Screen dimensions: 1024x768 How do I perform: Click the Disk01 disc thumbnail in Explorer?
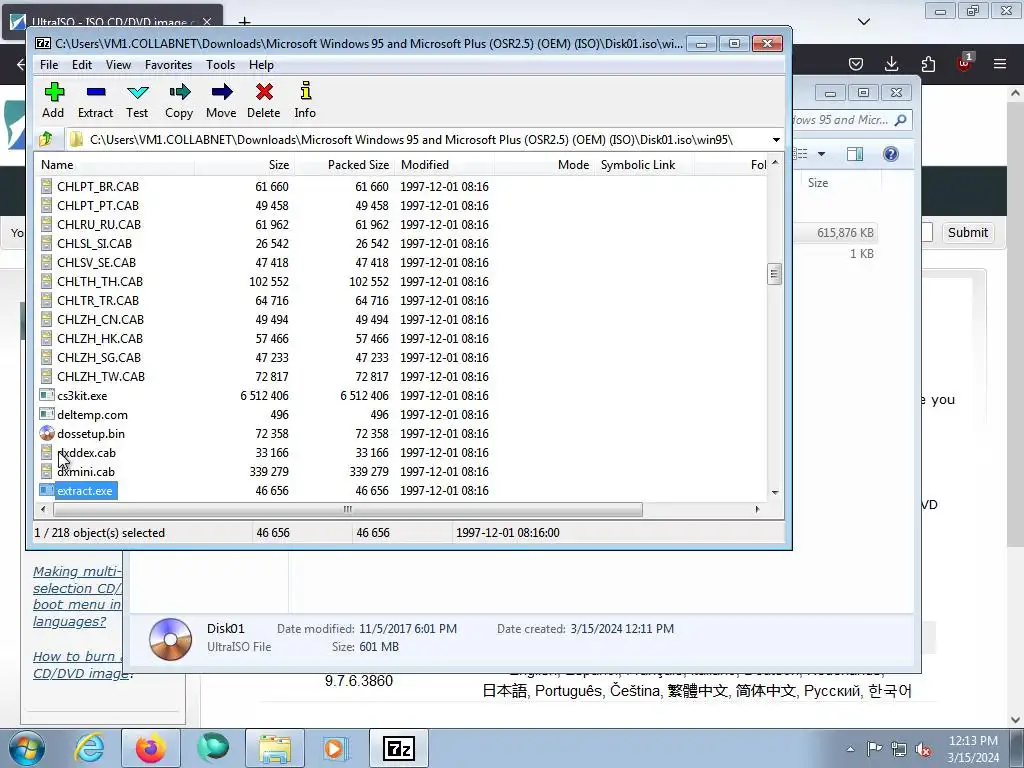coord(170,639)
